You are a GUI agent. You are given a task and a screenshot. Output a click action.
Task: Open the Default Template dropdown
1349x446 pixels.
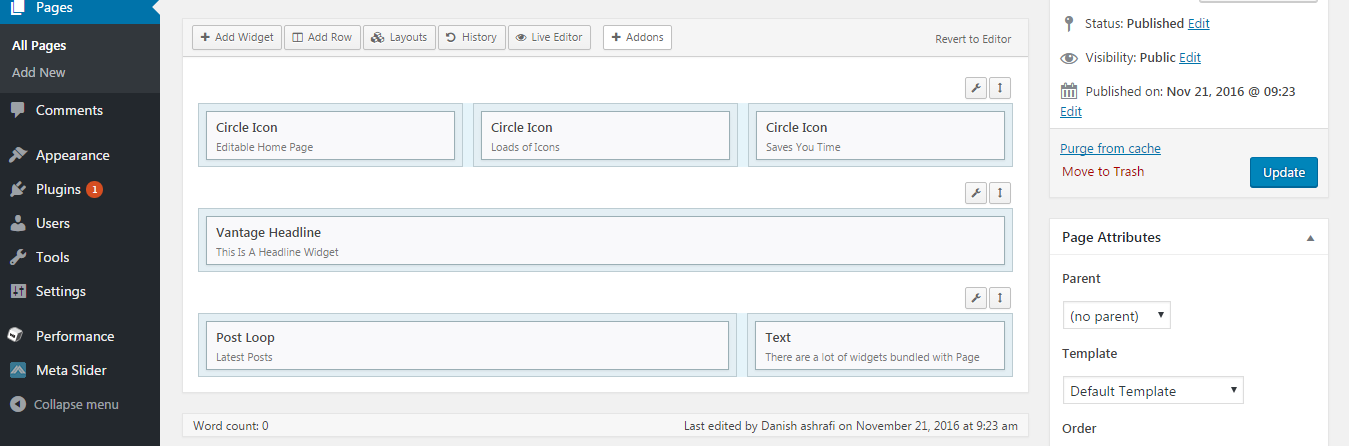pyautogui.click(x=1153, y=391)
